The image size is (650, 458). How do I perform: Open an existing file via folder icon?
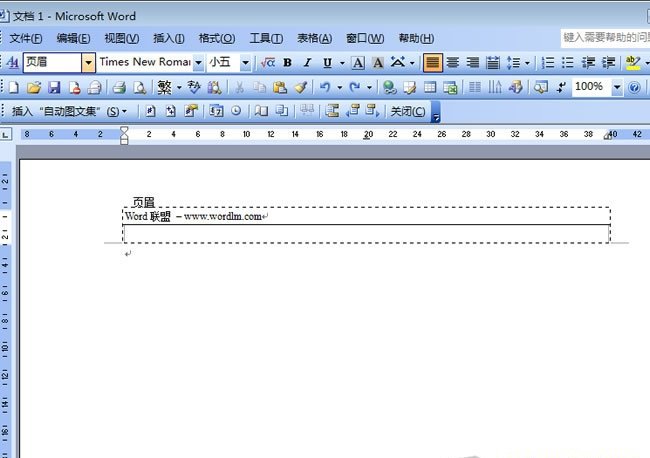point(34,87)
